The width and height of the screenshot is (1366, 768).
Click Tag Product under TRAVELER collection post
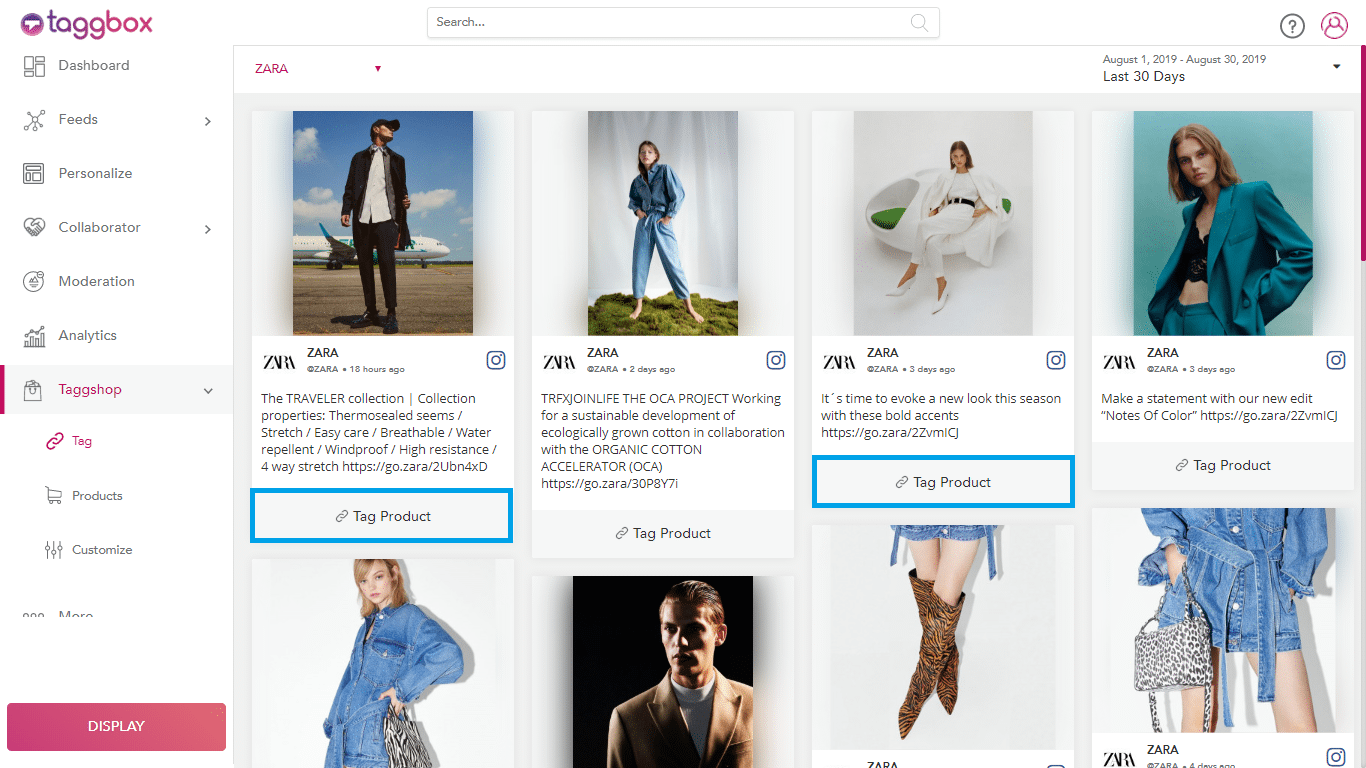[382, 516]
